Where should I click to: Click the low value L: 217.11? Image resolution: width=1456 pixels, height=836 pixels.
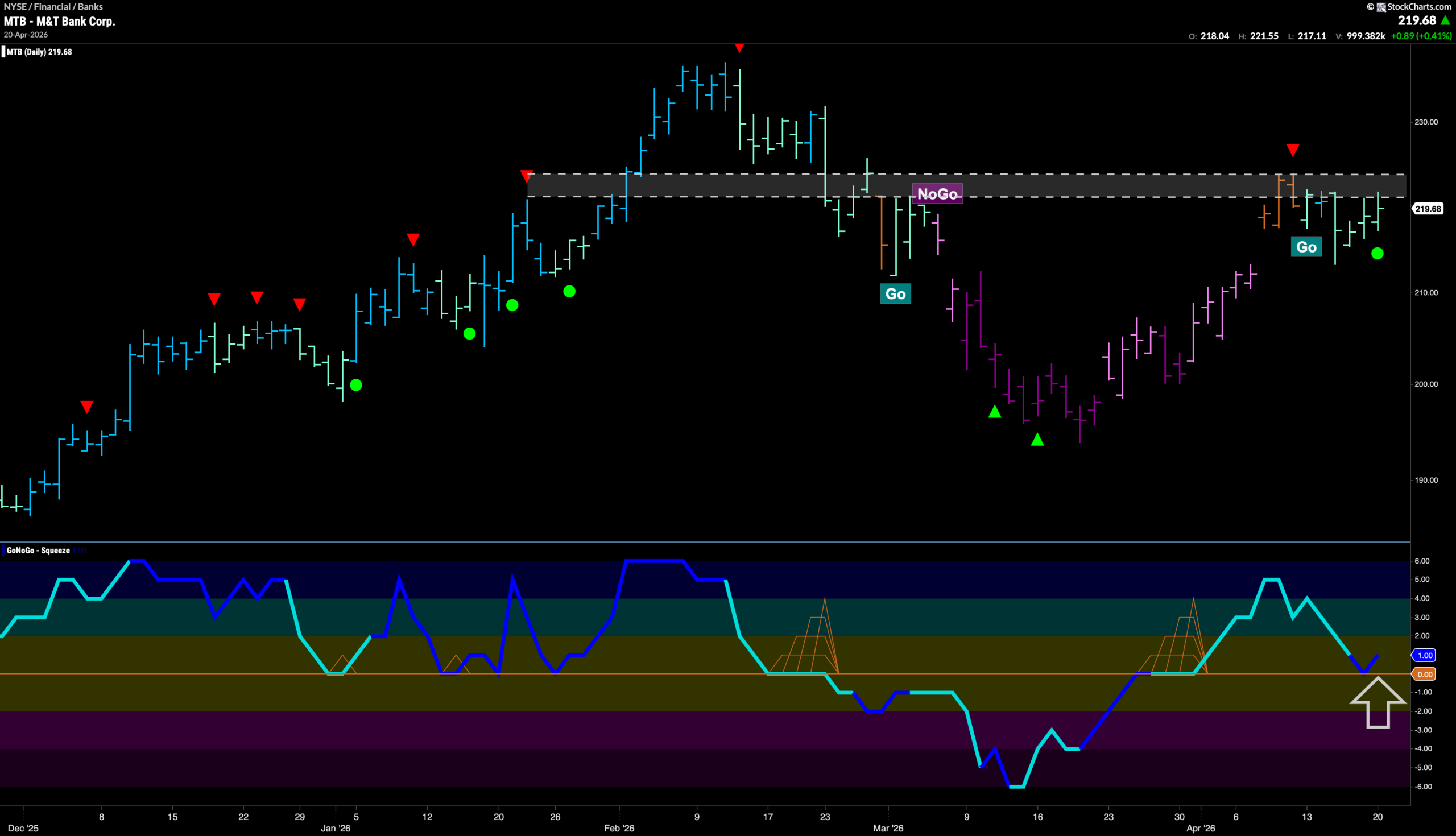coord(1308,36)
